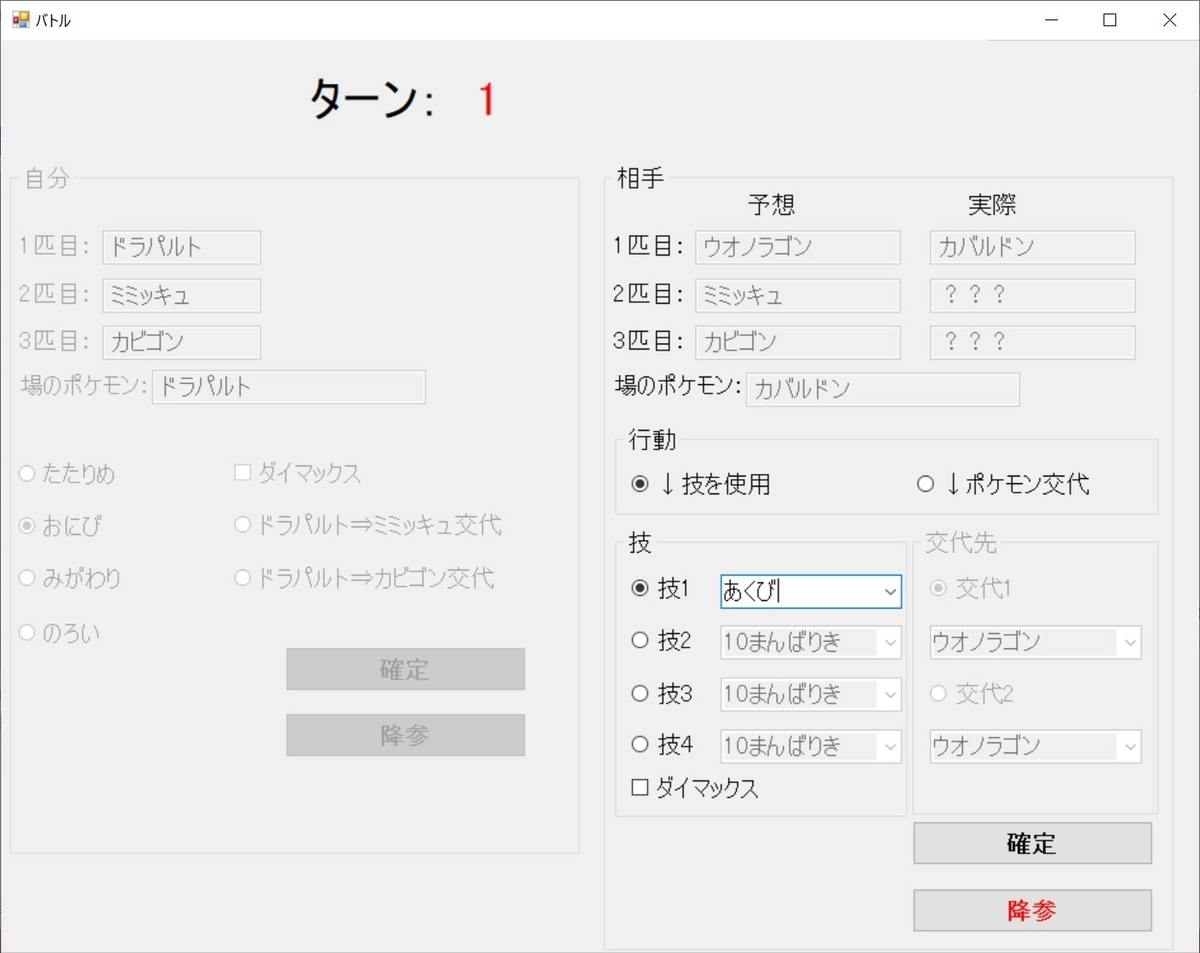Expand the 交代1 ウオノラゴン dropdown
This screenshot has width=1200, height=953.
(1130, 643)
